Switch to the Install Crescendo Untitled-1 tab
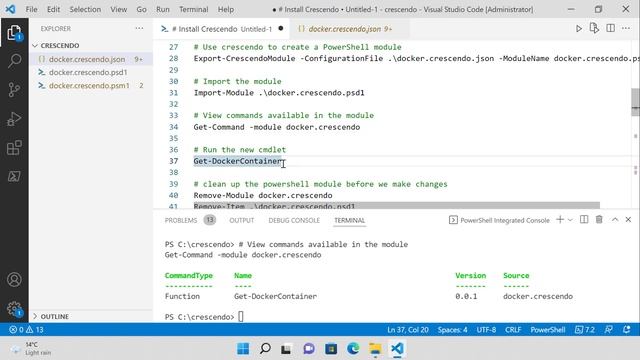This screenshot has width=640, height=360. click(222, 29)
